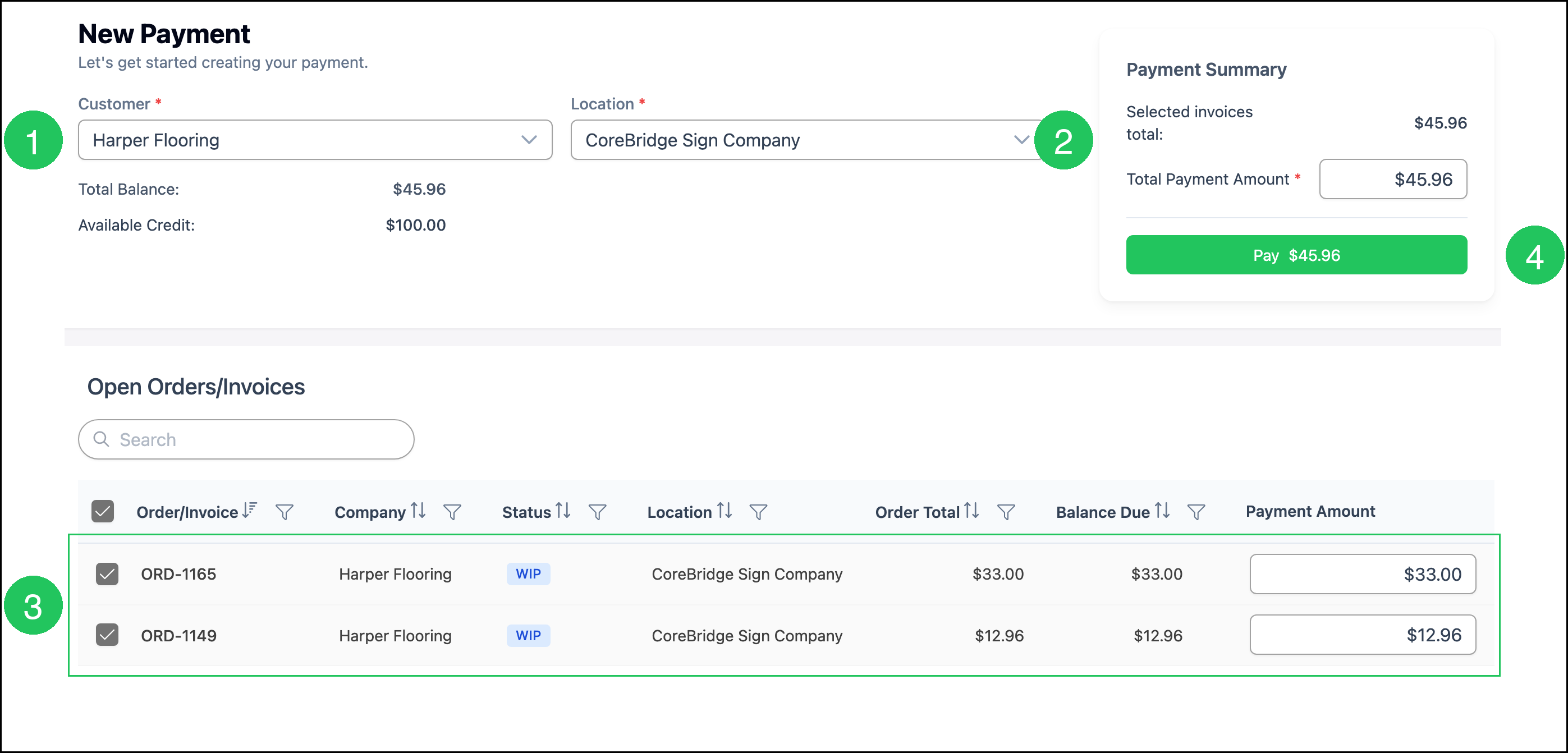Sort by Order/Invoice column
This screenshot has height=753, width=1568.
tap(250, 510)
